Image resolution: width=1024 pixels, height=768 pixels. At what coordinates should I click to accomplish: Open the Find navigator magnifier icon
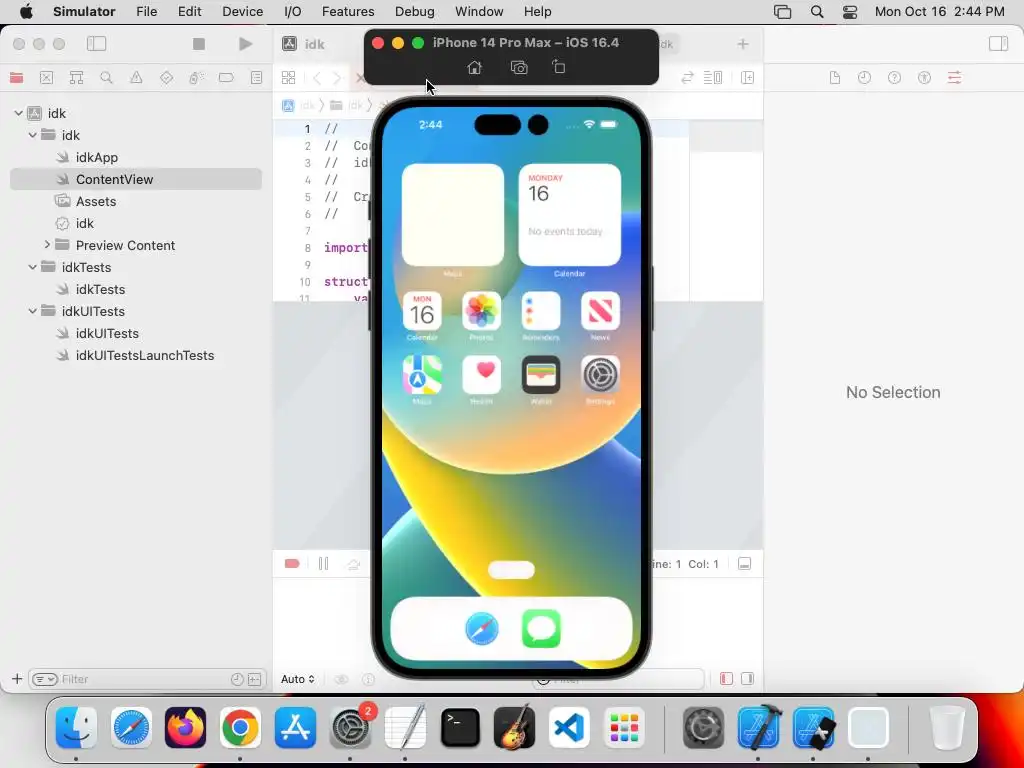click(x=106, y=78)
